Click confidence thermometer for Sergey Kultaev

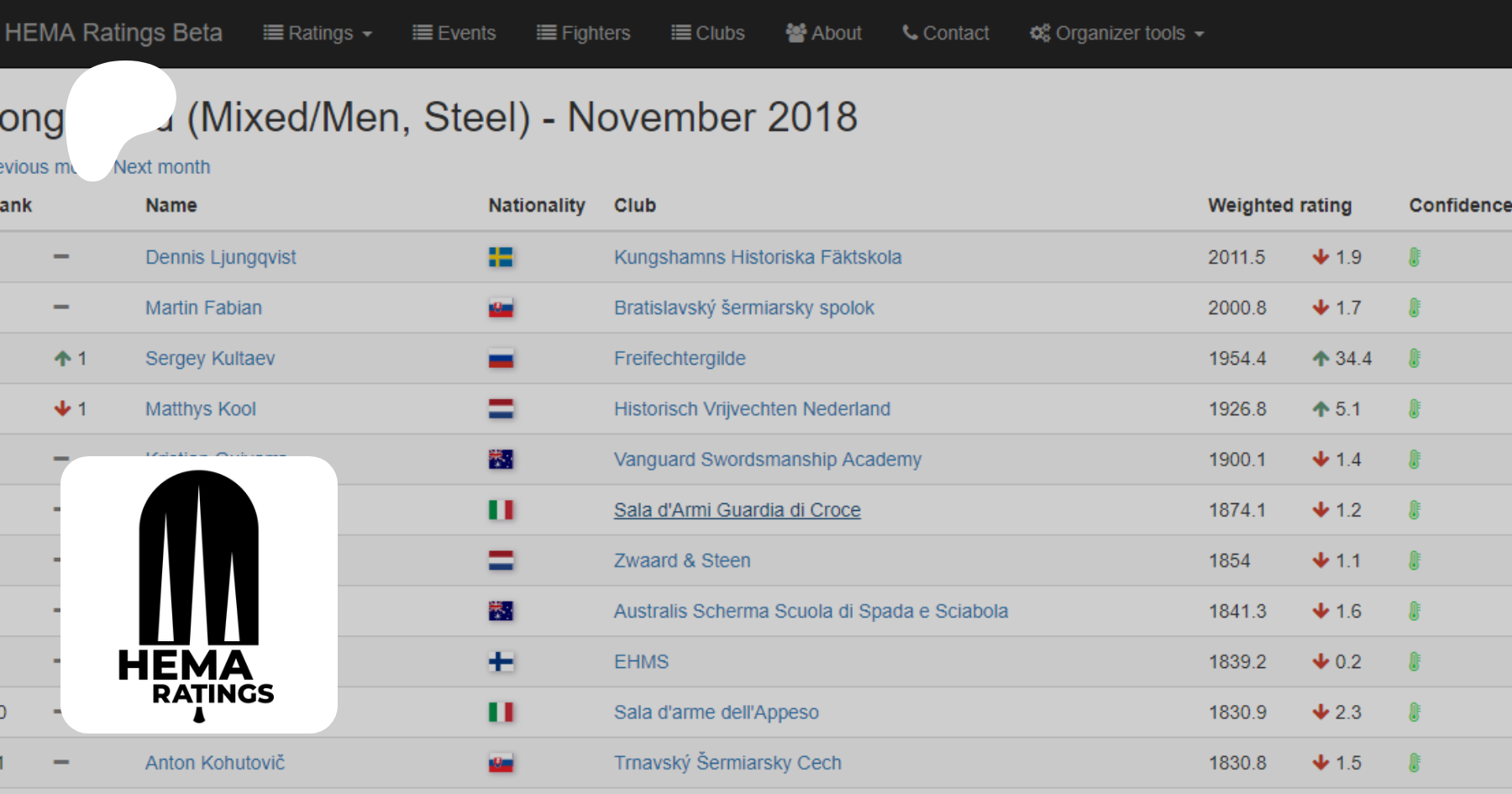point(1415,359)
